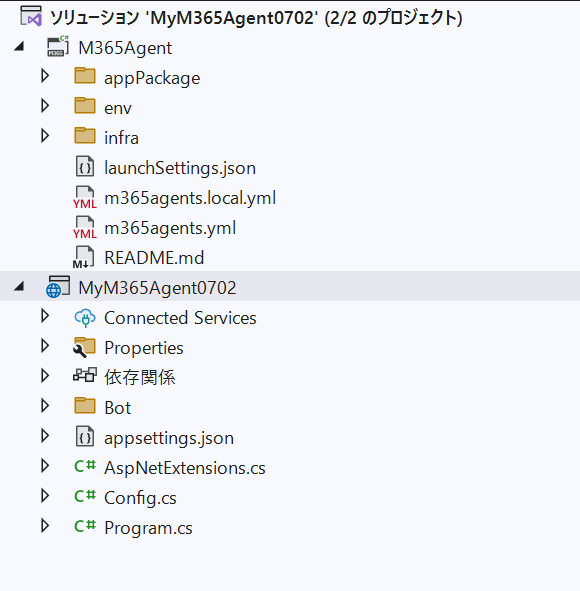
Task: Select the Properties label
Action: coord(144,348)
